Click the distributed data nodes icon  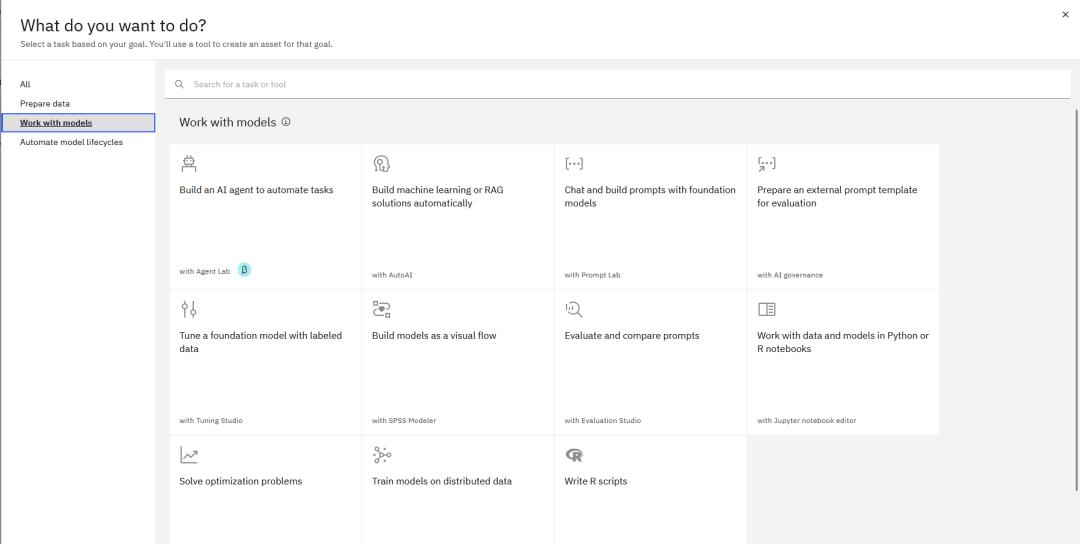point(381,455)
